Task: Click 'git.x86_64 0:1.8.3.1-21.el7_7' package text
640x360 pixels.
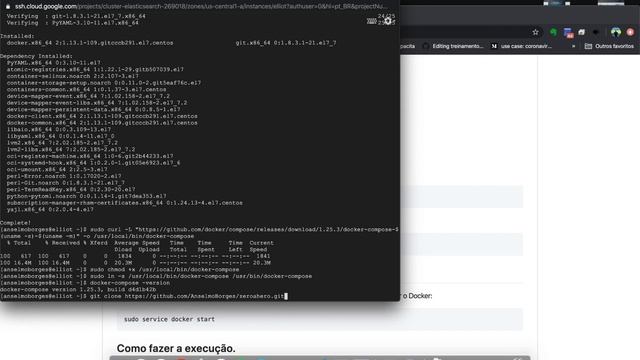Action: pos(286,43)
